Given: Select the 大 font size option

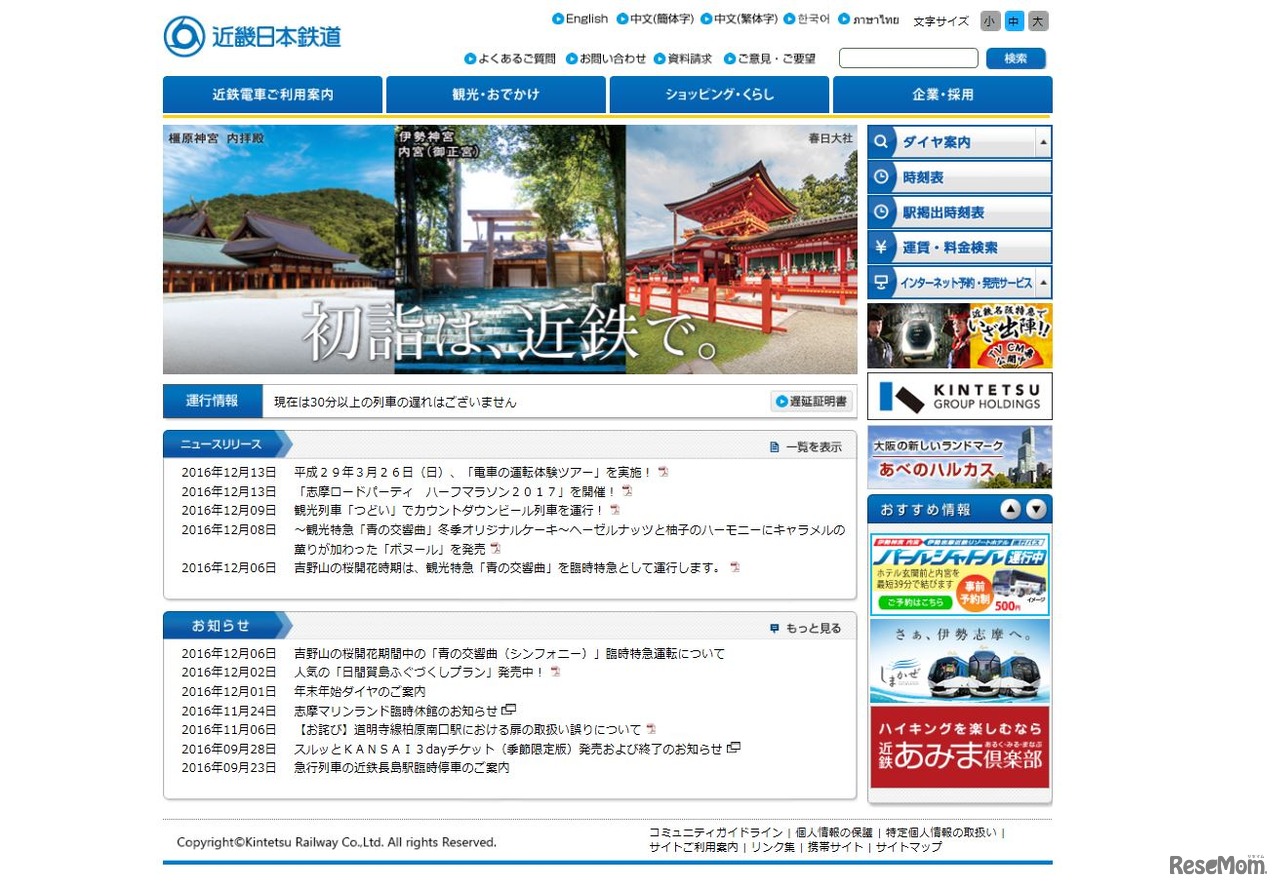Looking at the screenshot, I should tap(1038, 21).
